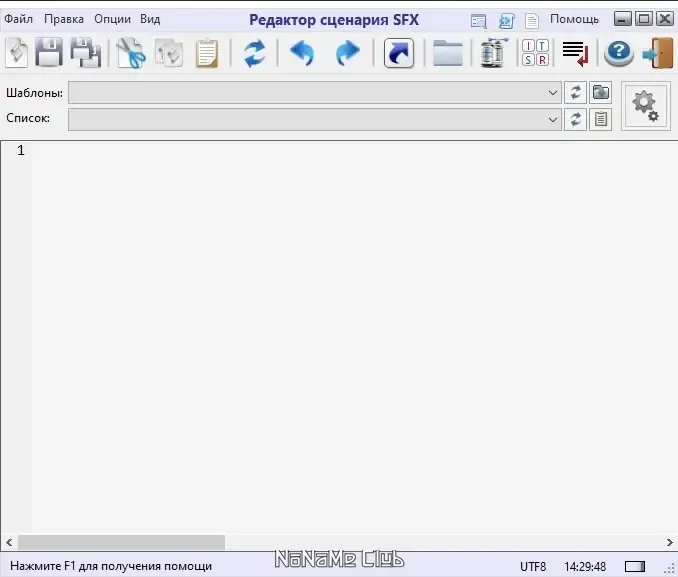Click the ITSR letters icon
Viewport: 678px width, 577px height.
click(535, 53)
